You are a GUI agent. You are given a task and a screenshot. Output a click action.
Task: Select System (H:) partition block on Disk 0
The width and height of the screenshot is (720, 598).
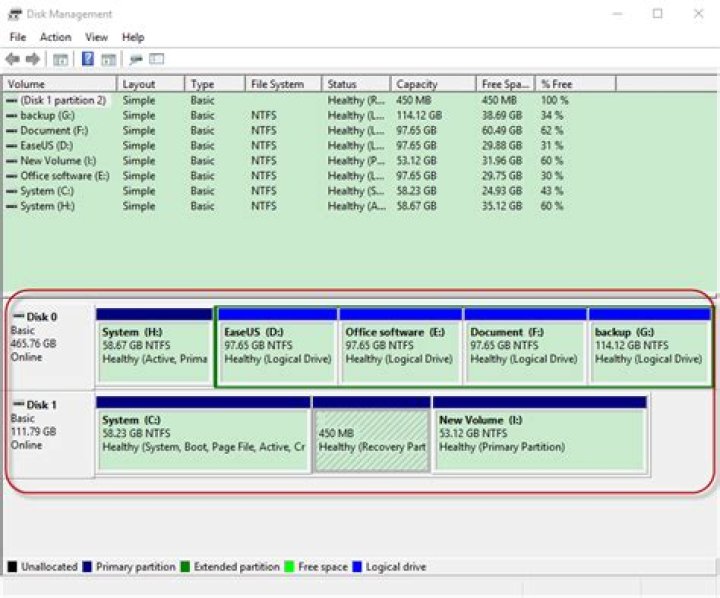coord(154,347)
